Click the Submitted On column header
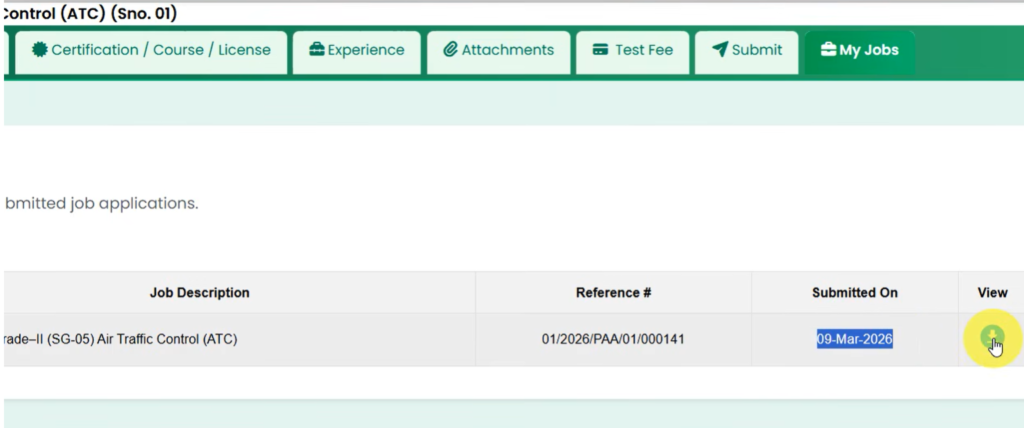 coord(854,293)
